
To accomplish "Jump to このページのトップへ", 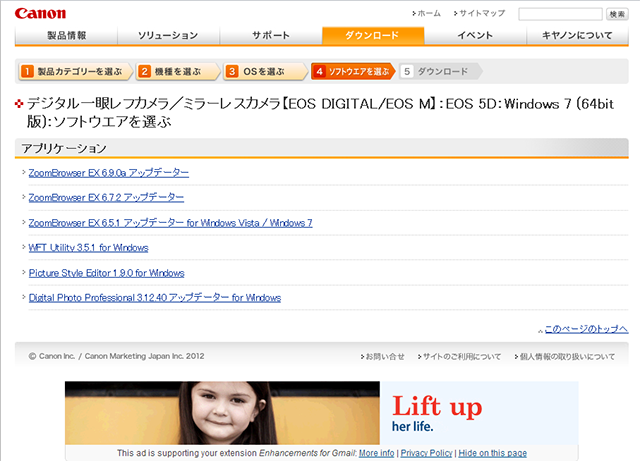I will [x=586, y=329].
